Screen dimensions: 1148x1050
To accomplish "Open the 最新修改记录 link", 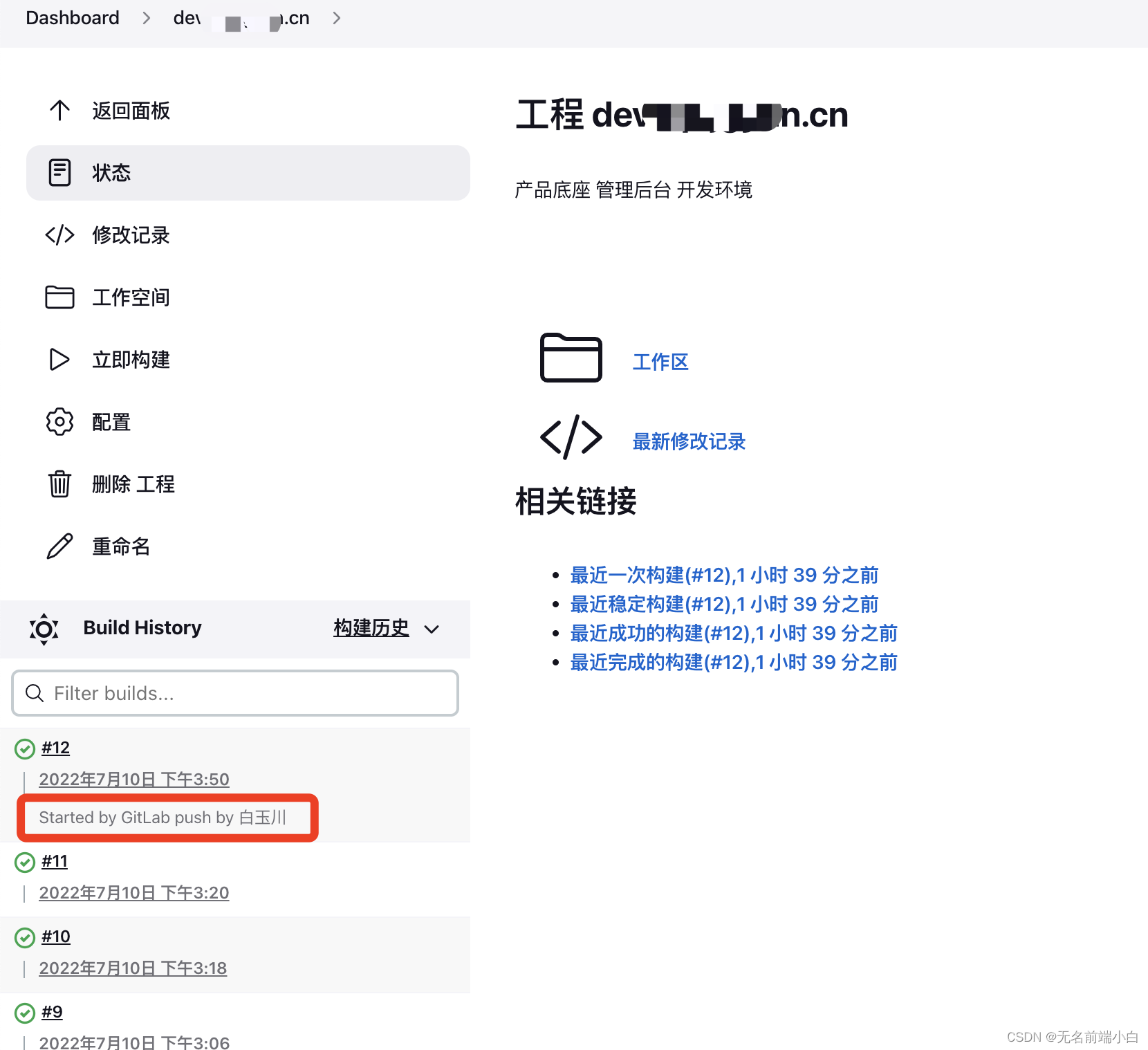I will 689,441.
